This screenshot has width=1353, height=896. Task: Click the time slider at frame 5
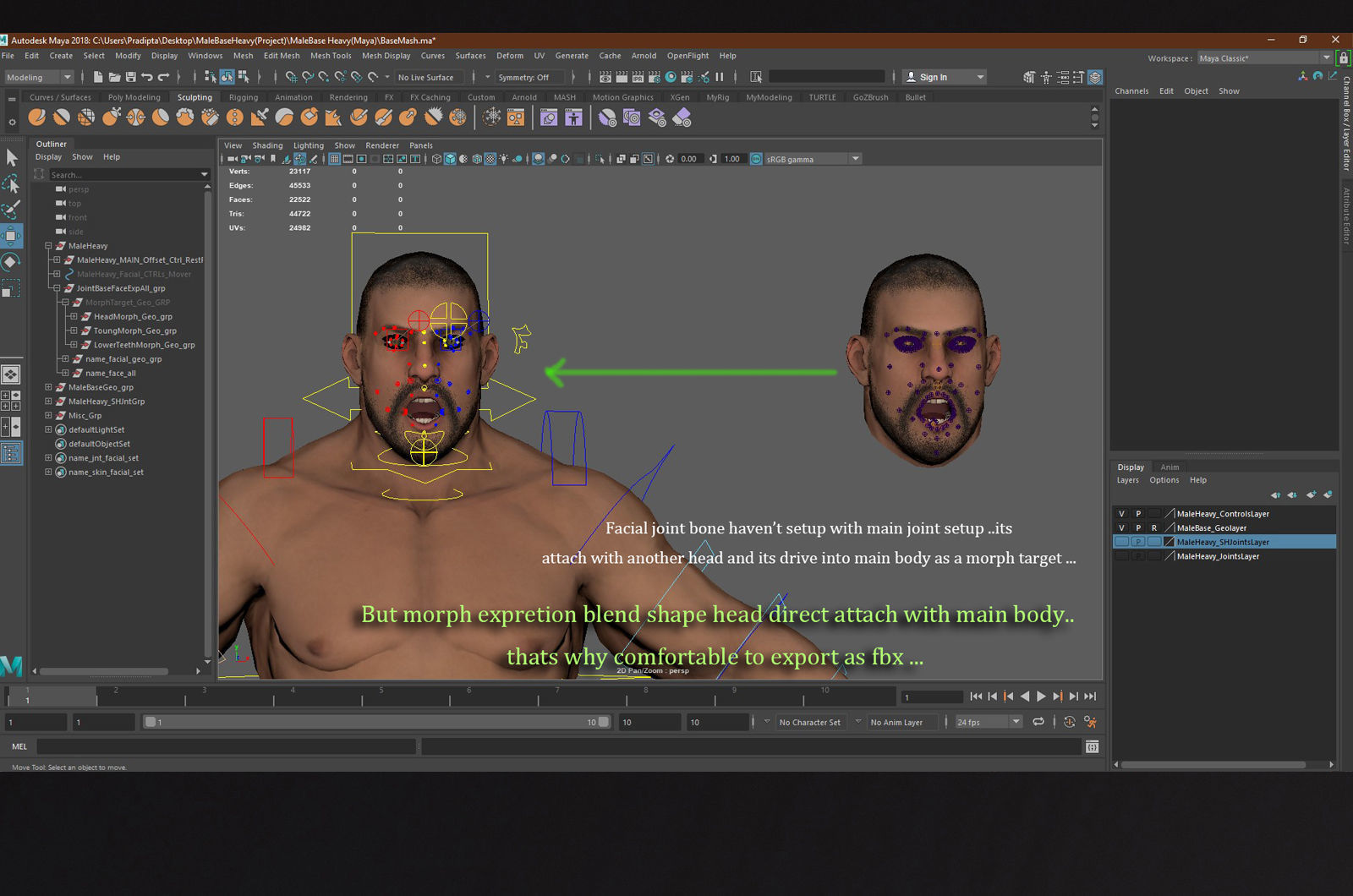[381, 697]
